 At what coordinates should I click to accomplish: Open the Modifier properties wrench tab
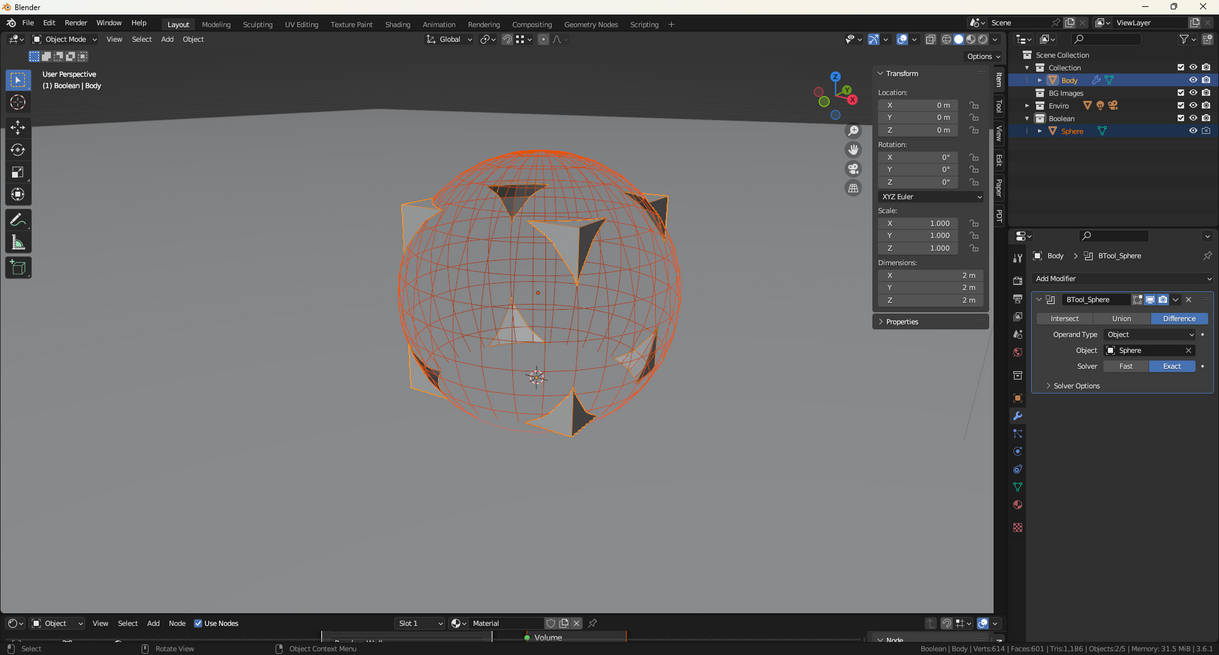click(x=1017, y=416)
